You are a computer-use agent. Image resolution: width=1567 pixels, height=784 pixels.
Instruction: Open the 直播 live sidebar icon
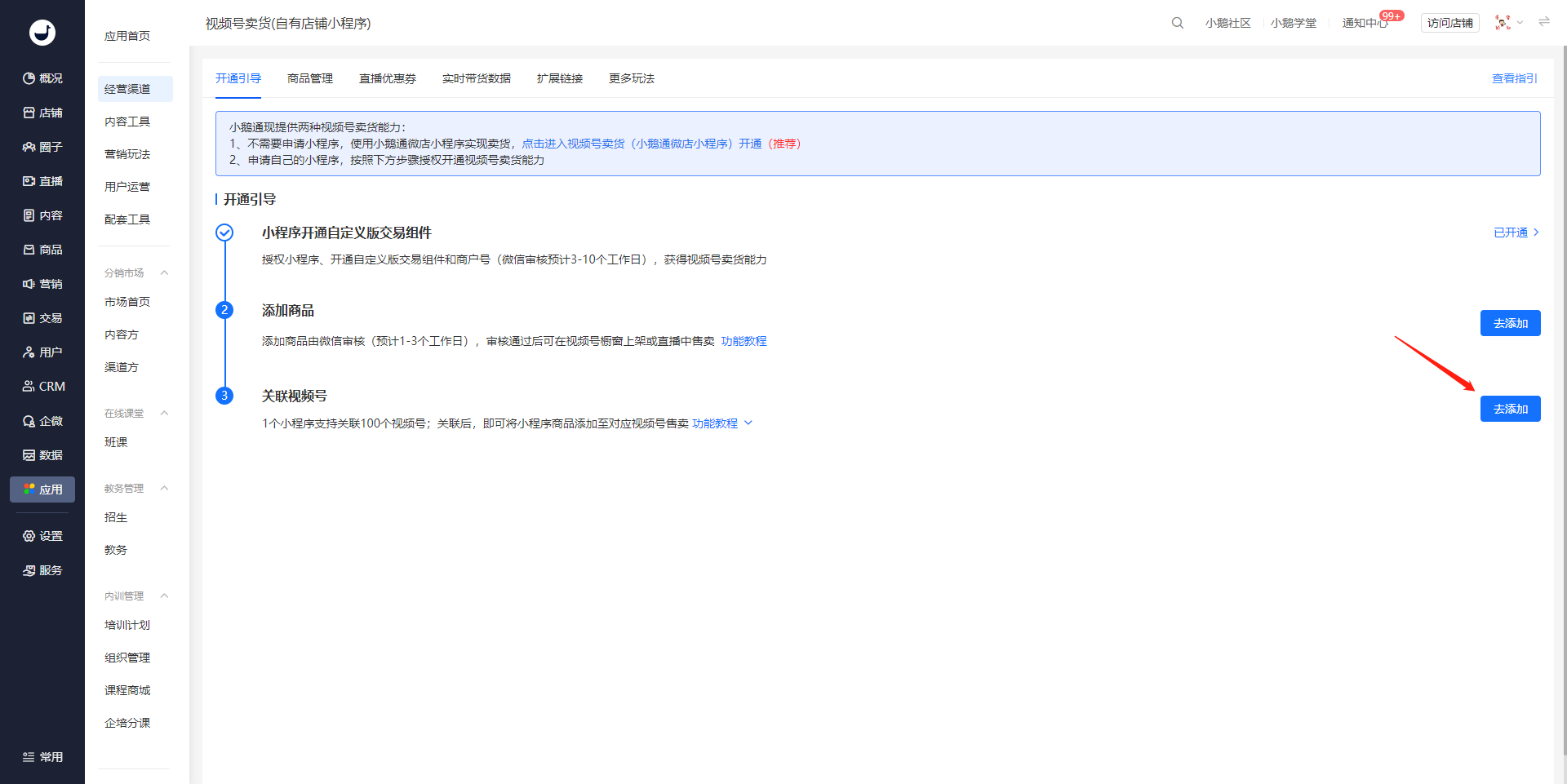[29, 181]
